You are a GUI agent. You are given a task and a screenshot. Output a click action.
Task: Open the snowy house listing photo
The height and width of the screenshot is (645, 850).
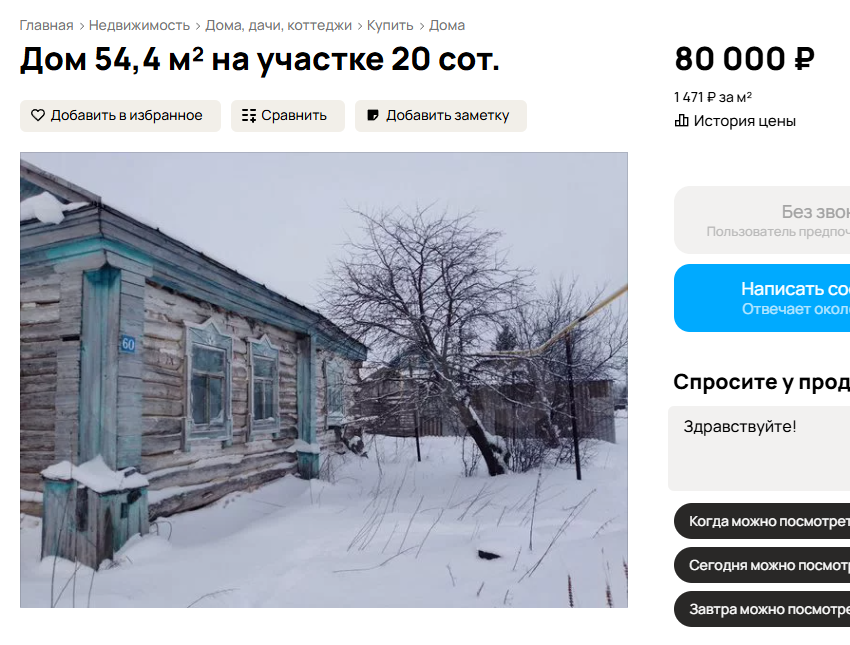[x=324, y=380]
